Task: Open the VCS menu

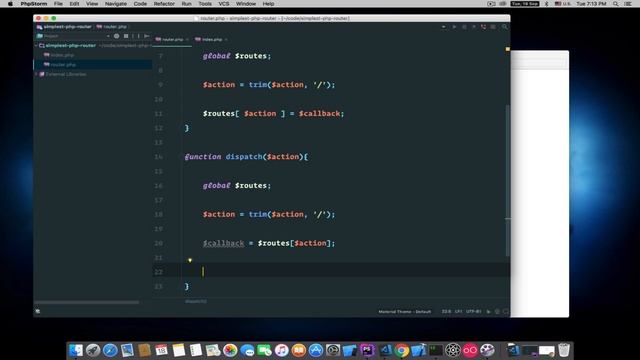Action: point(224,4)
